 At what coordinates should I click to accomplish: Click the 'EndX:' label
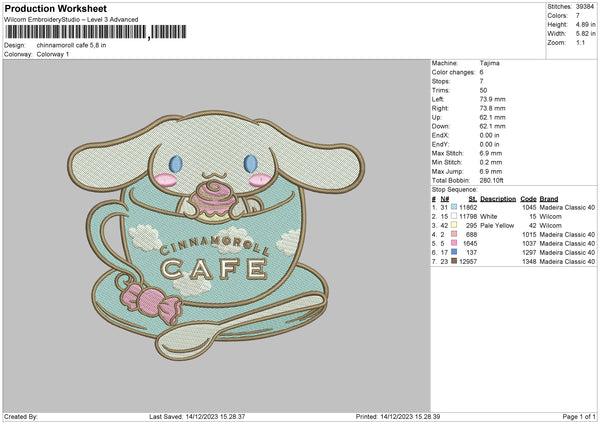(440, 135)
